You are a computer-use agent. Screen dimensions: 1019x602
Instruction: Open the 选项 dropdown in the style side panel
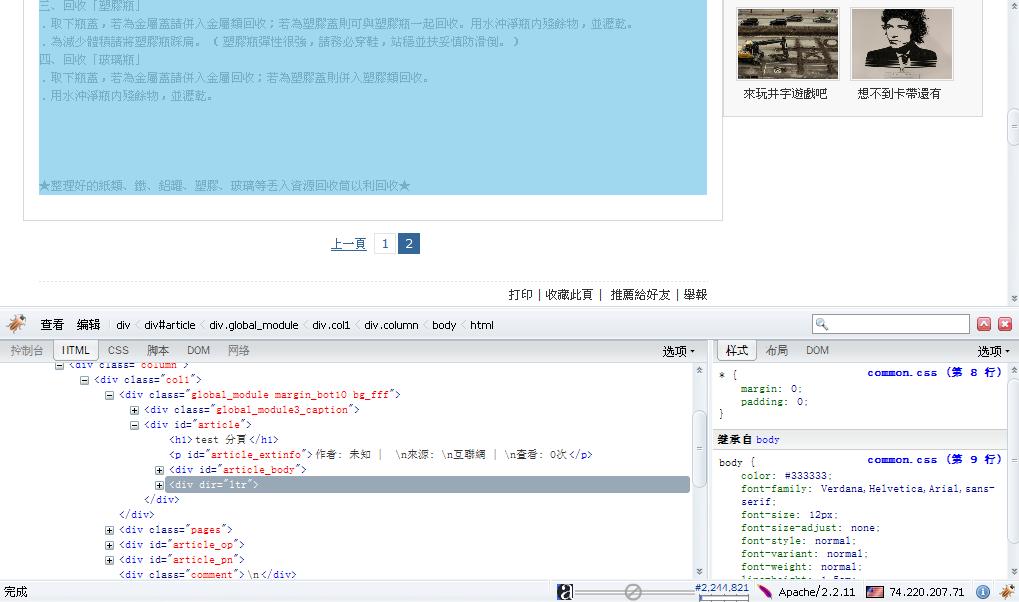[993, 351]
